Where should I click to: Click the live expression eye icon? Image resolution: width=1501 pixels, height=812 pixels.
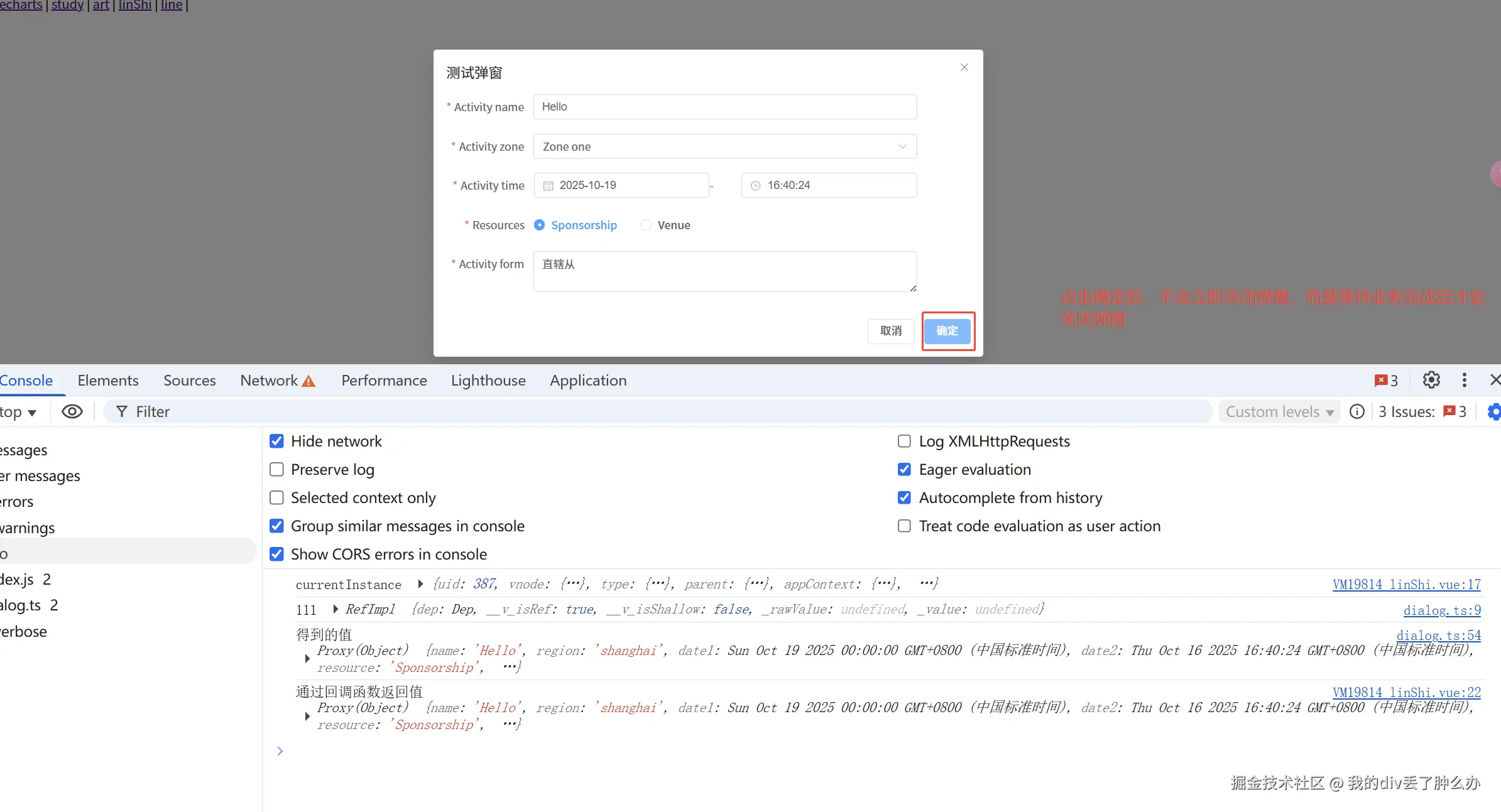tap(72, 411)
